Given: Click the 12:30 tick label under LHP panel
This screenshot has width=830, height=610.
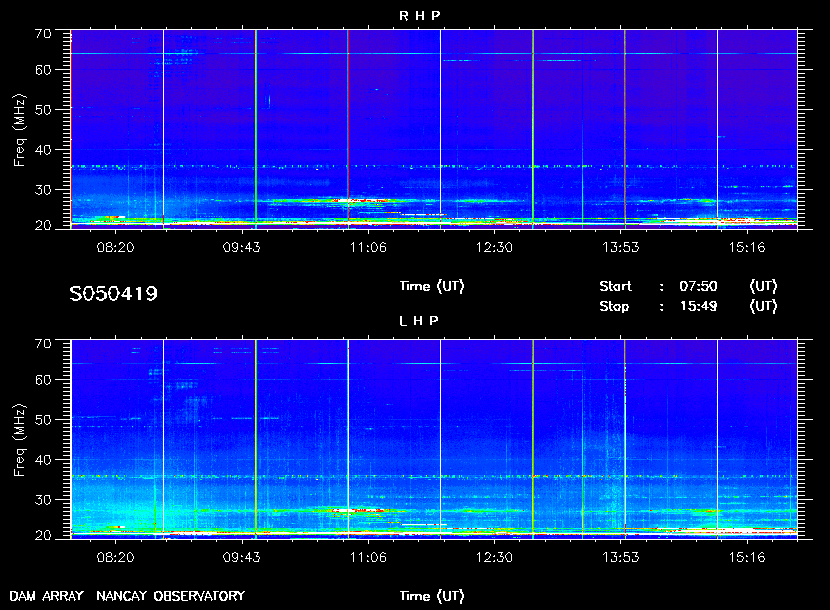Looking at the screenshot, I should click(494, 558).
